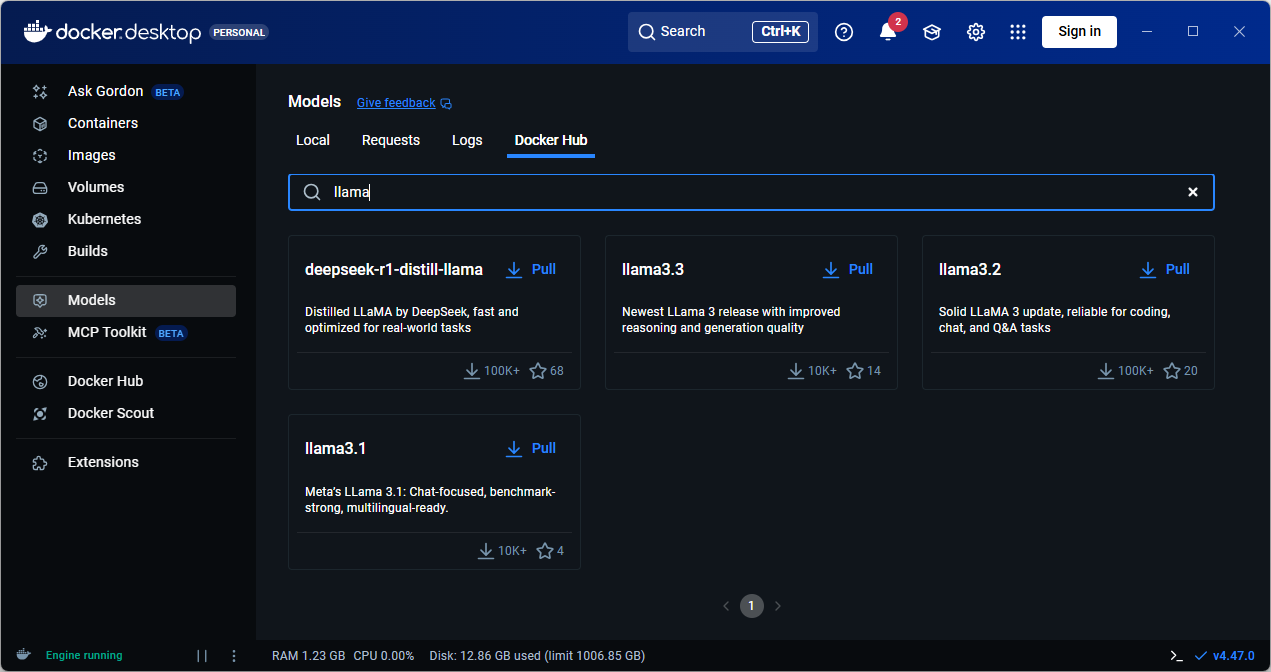Open the Learning center graduation cap icon
1271x672 pixels.
point(932,32)
